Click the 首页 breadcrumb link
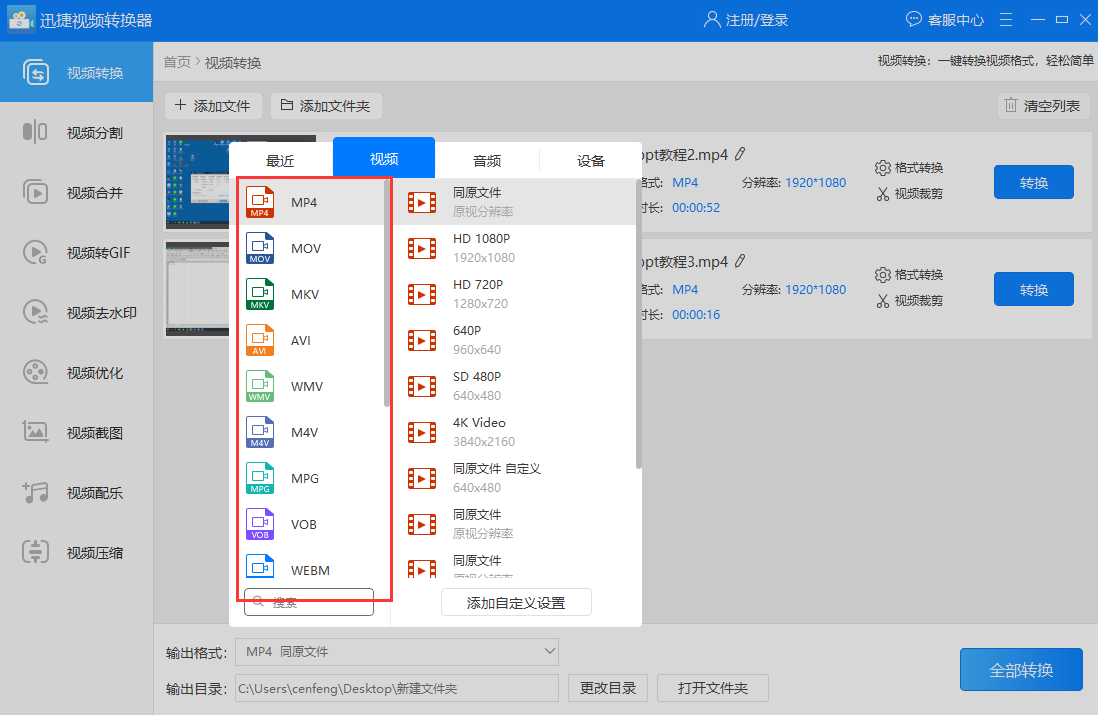 click(x=177, y=62)
